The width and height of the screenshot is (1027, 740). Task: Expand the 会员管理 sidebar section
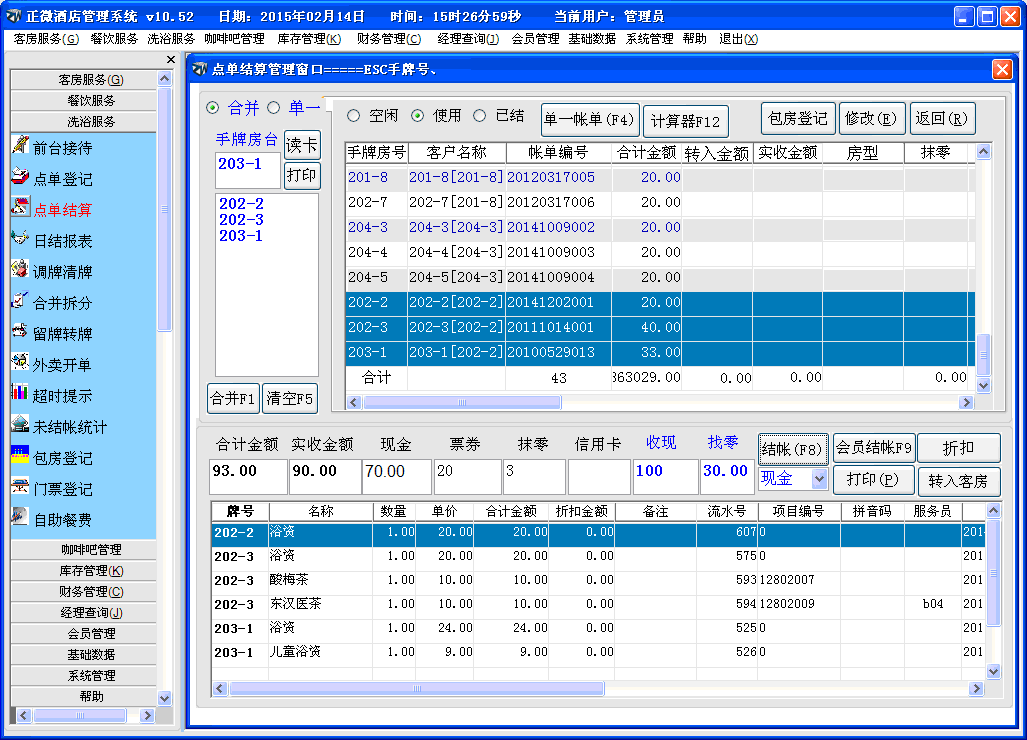91,633
